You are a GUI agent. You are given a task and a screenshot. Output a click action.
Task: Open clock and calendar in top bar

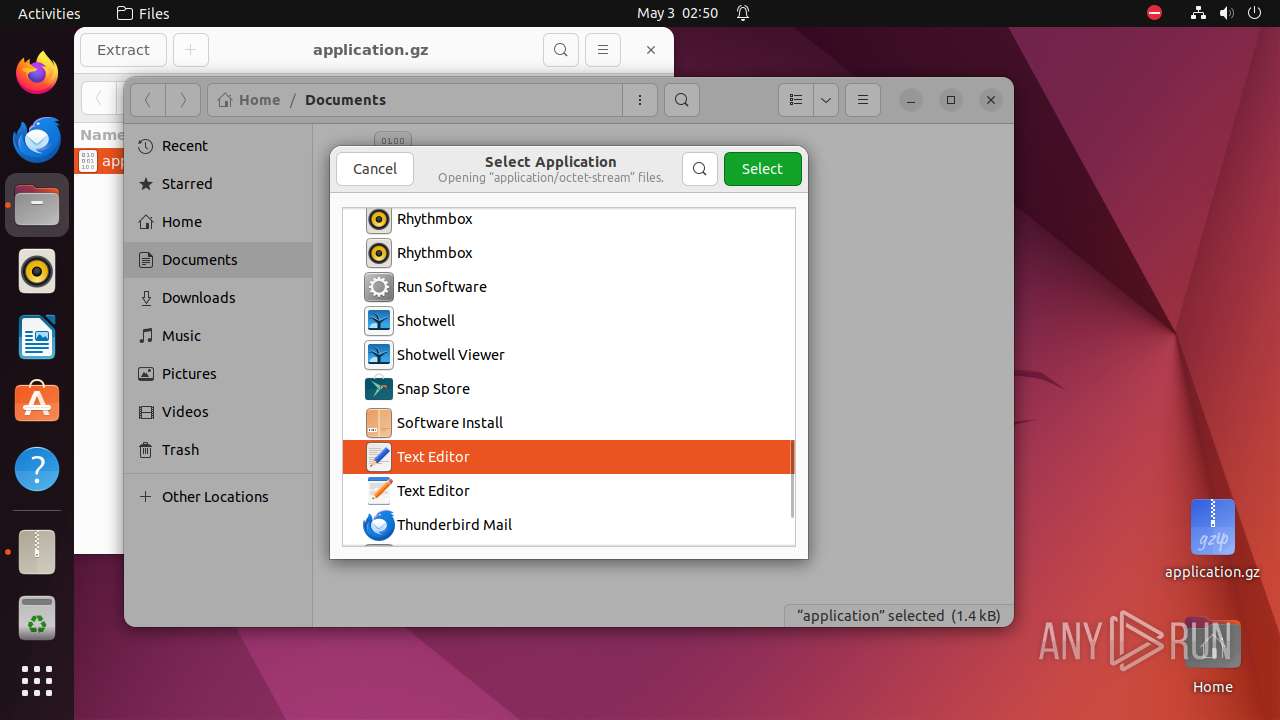pos(678,13)
